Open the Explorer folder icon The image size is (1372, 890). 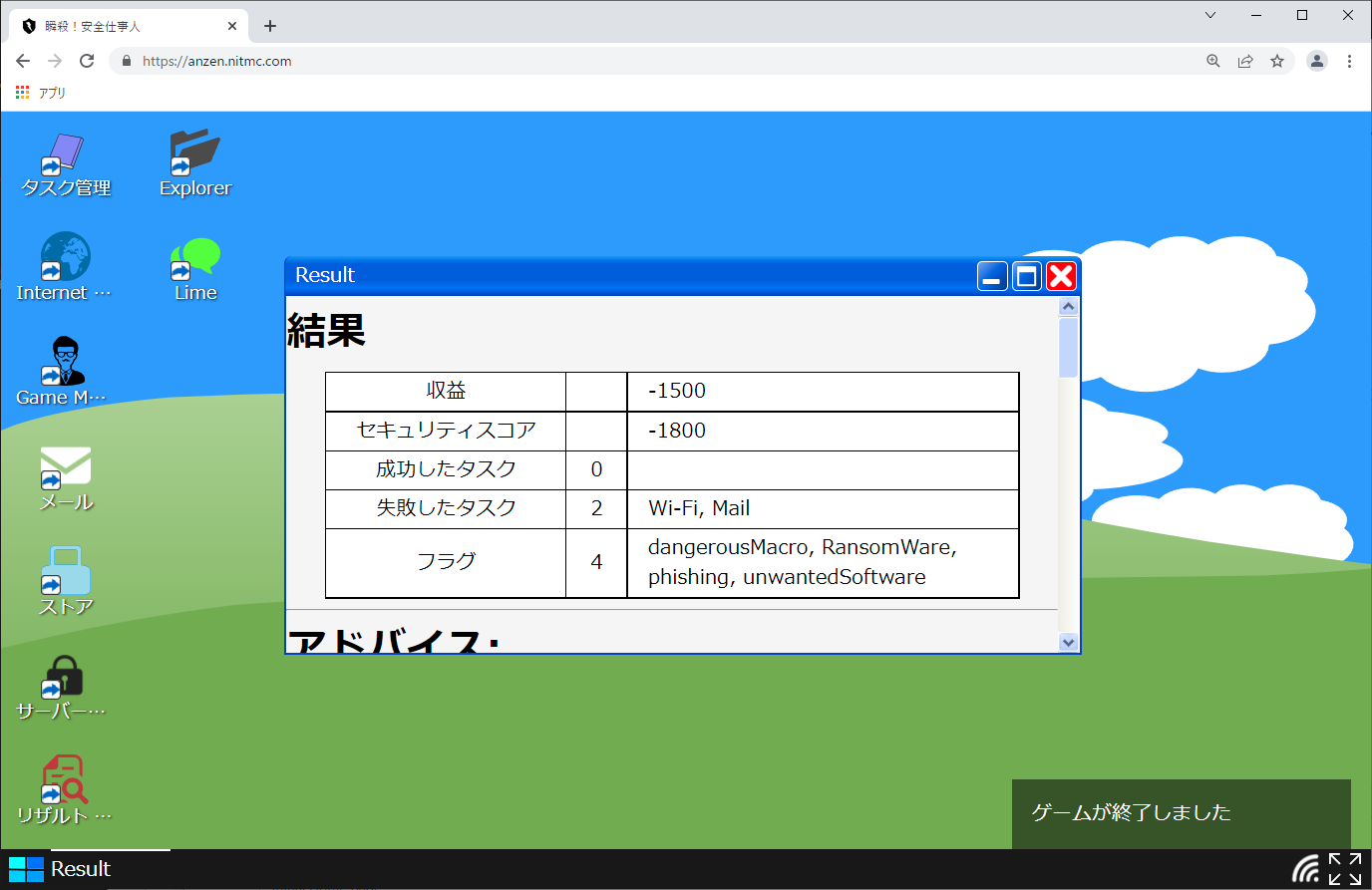point(195,165)
